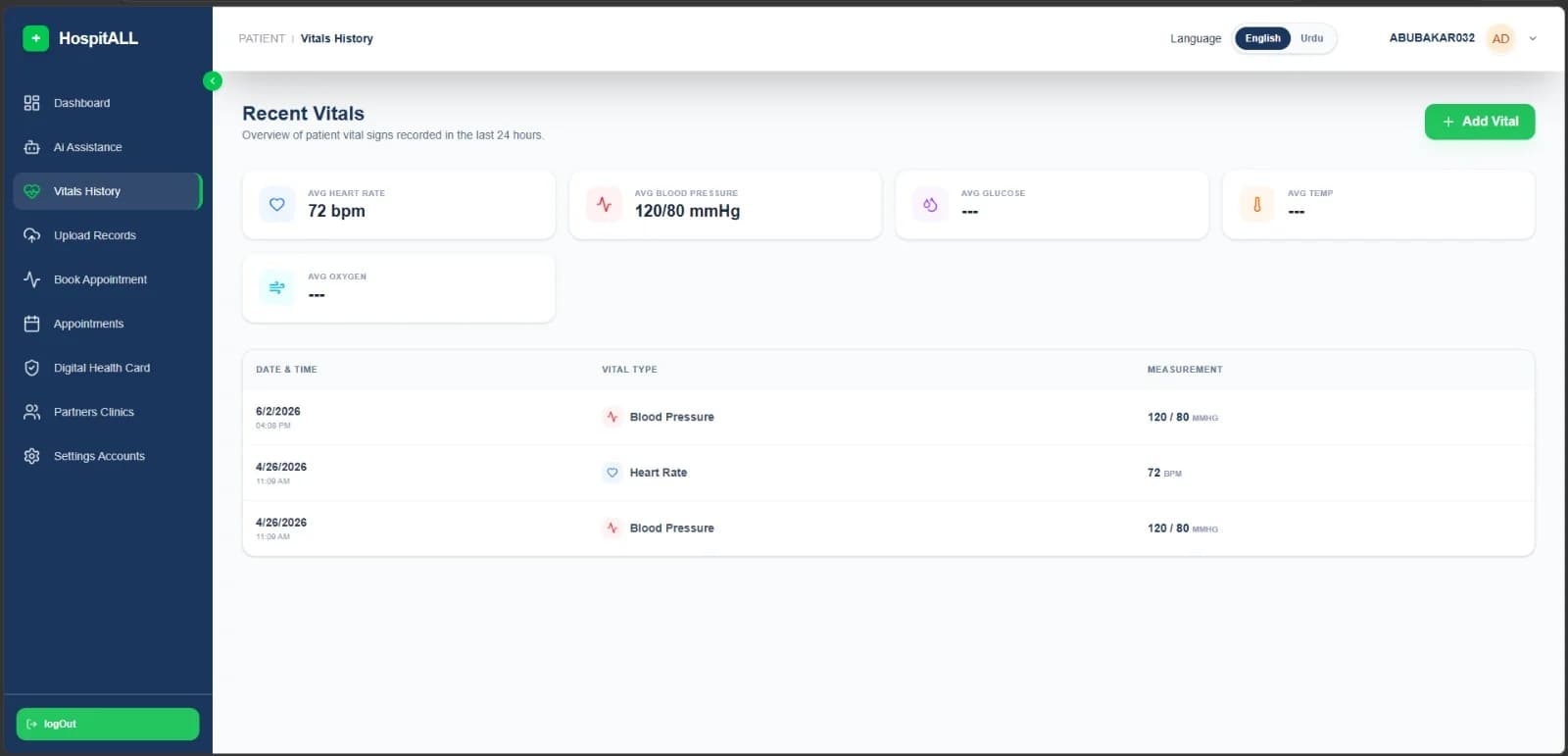Select English in the language toggle

pos(1262,38)
